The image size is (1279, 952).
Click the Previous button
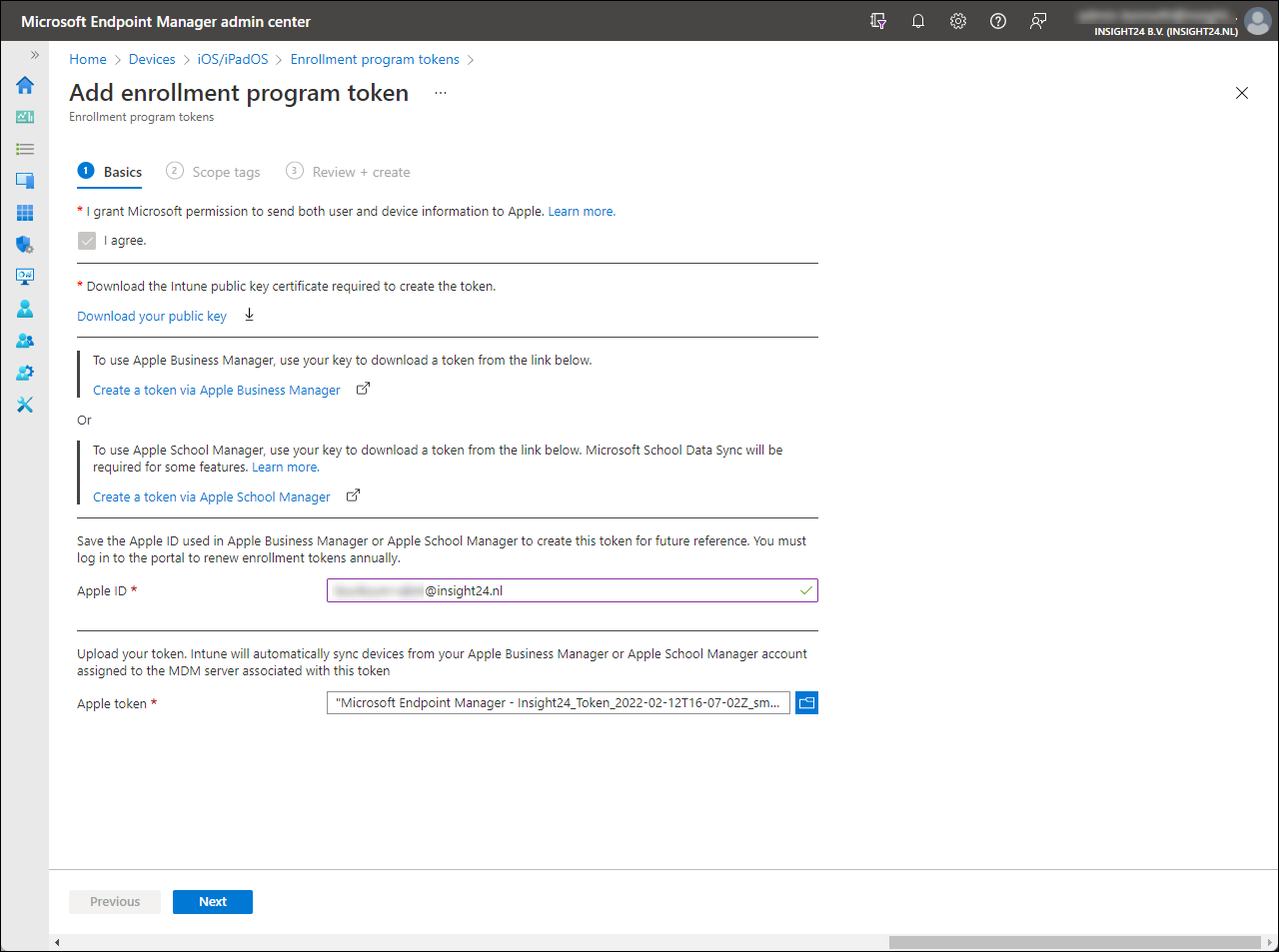[x=115, y=902]
